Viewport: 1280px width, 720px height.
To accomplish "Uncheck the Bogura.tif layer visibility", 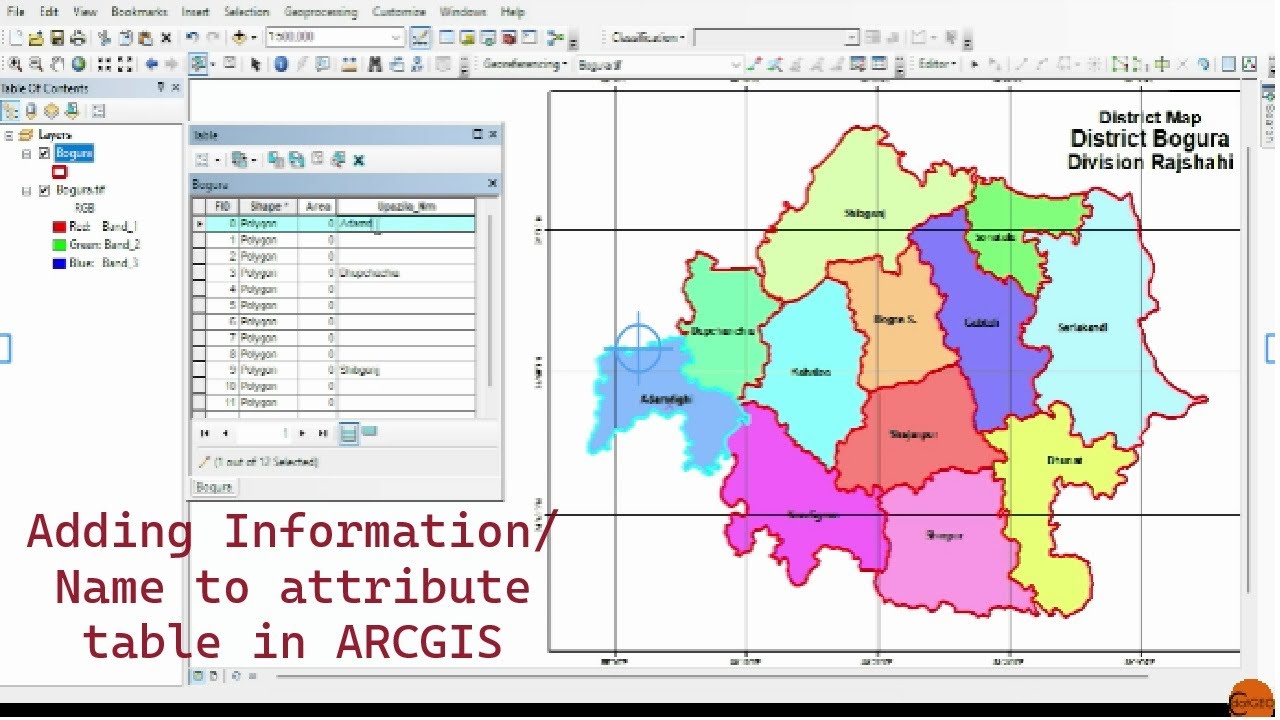I will pyautogui.click(x=44, y=190).
